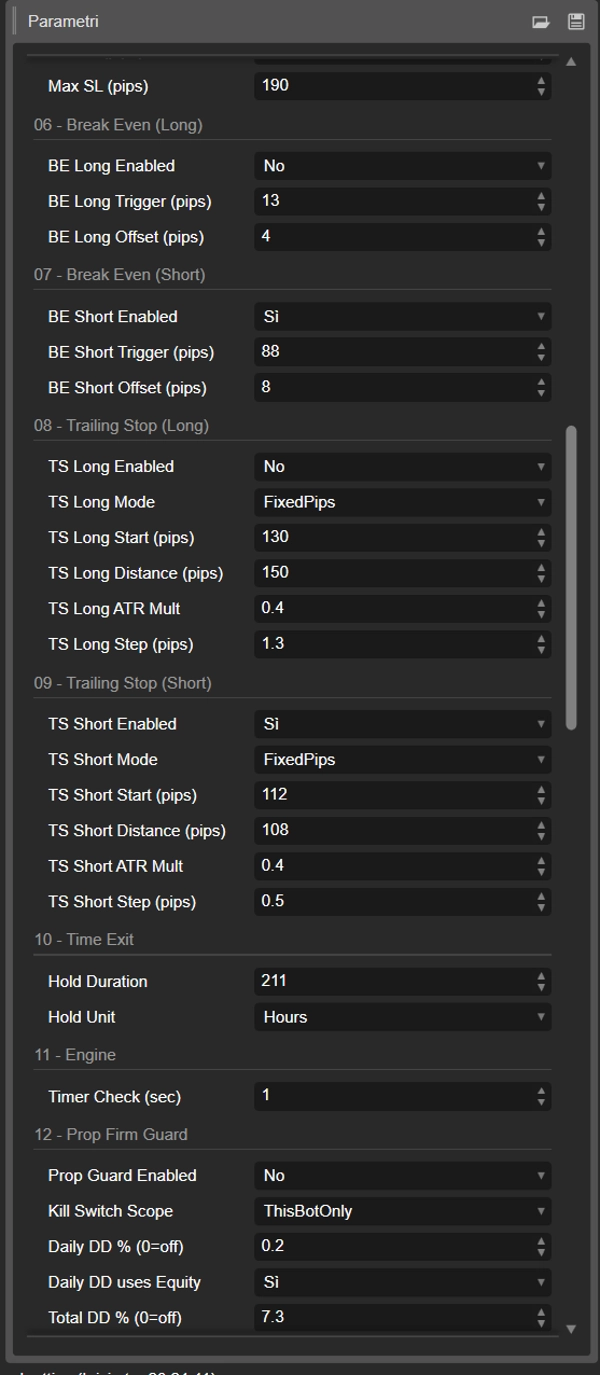Click the TS Short Distance value field

[x=392, y=830]
